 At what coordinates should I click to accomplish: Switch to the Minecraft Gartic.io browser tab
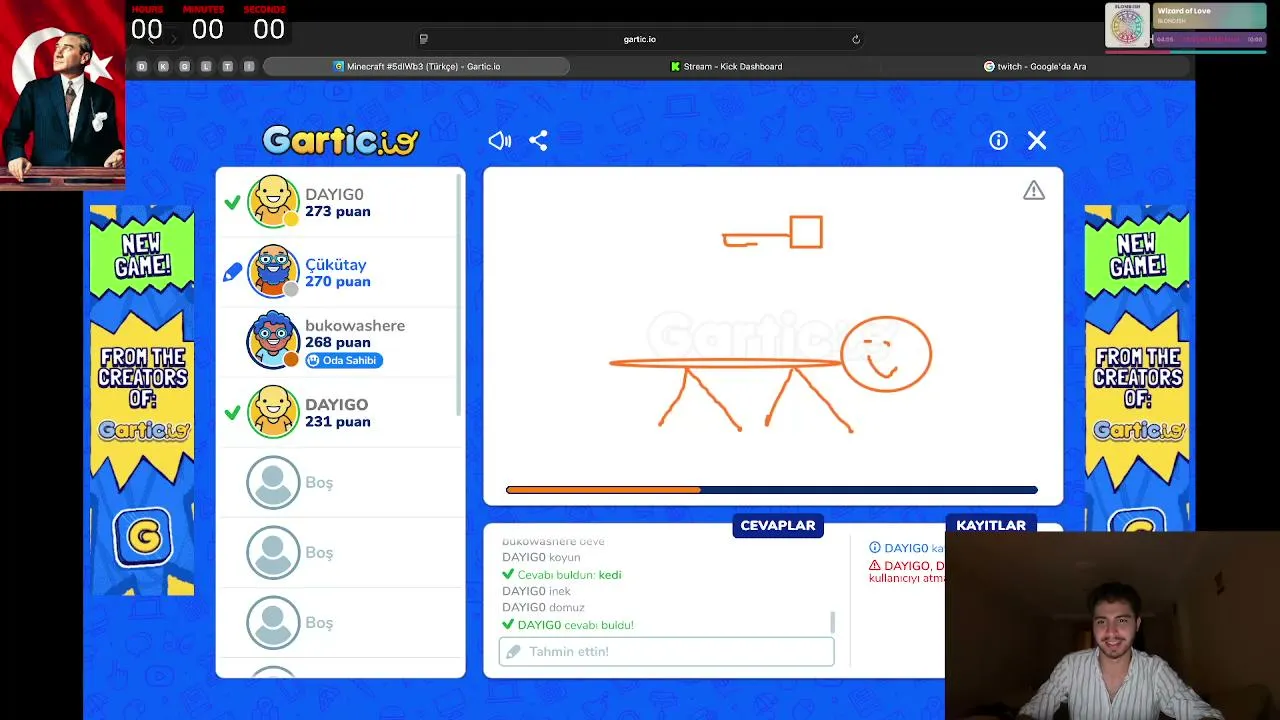click(417, 66)
